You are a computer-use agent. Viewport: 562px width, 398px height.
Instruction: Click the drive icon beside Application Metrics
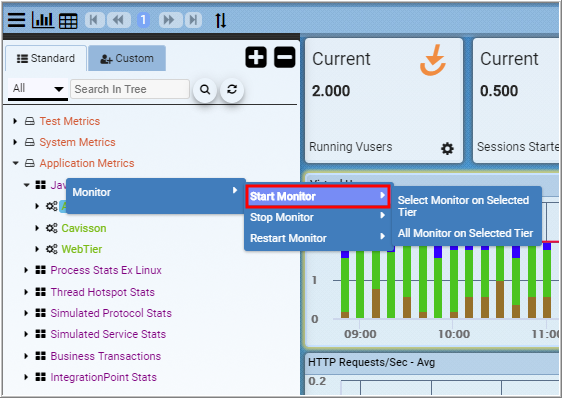point(30,163)
